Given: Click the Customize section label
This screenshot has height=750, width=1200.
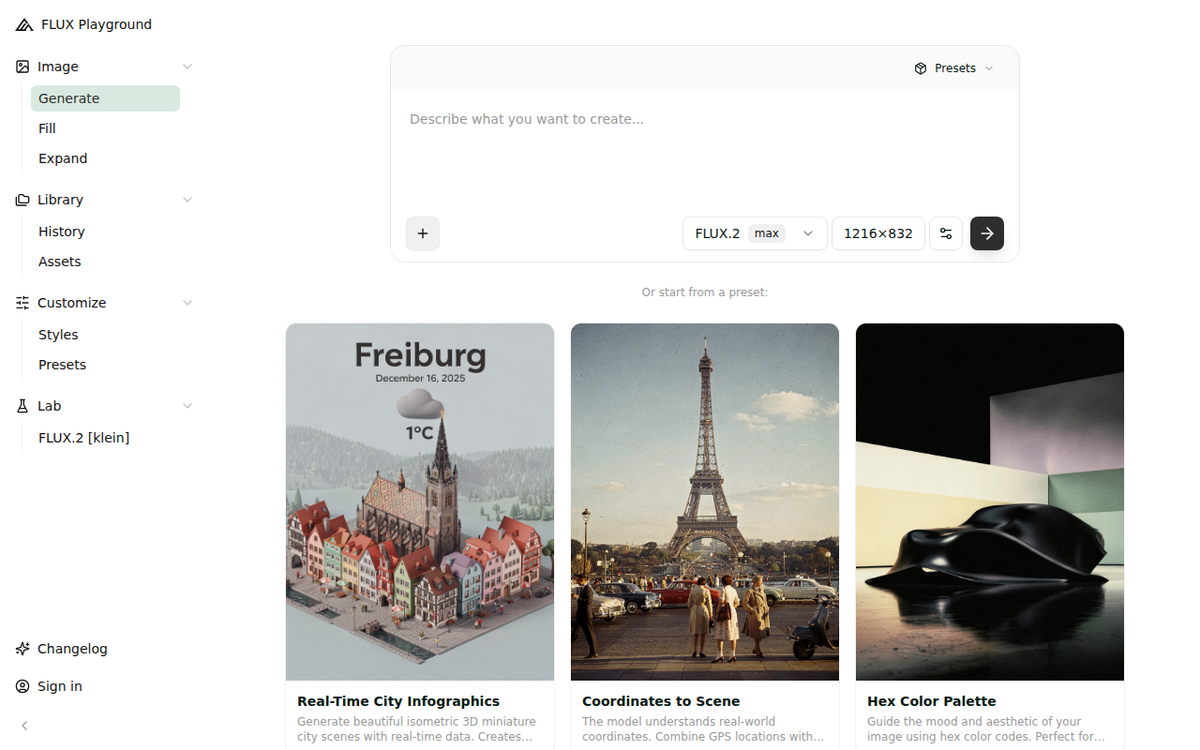Looking at the screenshot, I should pos(72,303).
